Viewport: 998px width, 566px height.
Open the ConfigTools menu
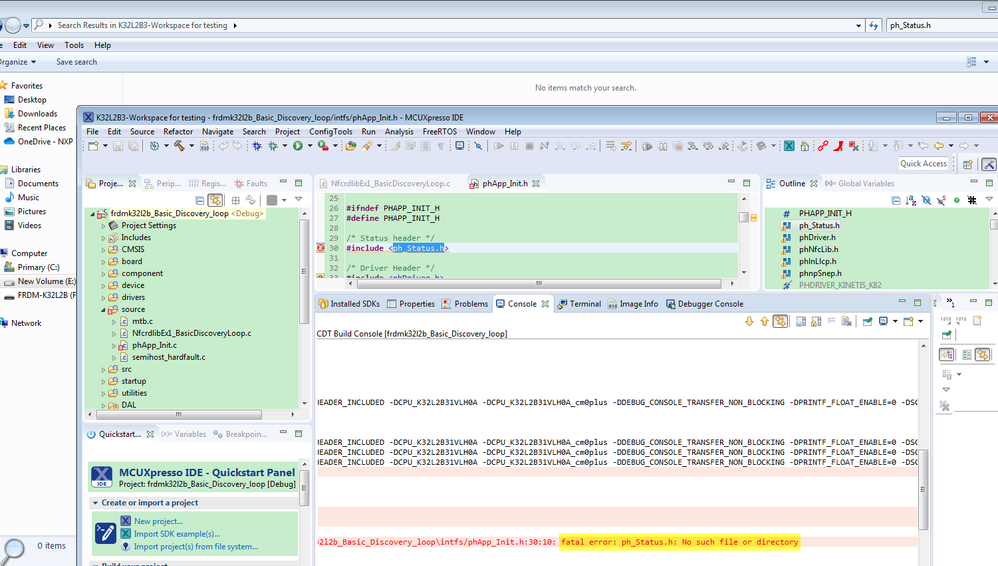pyautogui.click(x=330, y=132)
